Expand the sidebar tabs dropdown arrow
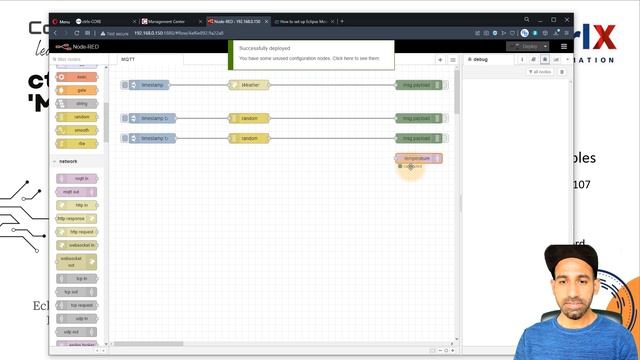Screen dimensions: 640x360 [567, 60]
